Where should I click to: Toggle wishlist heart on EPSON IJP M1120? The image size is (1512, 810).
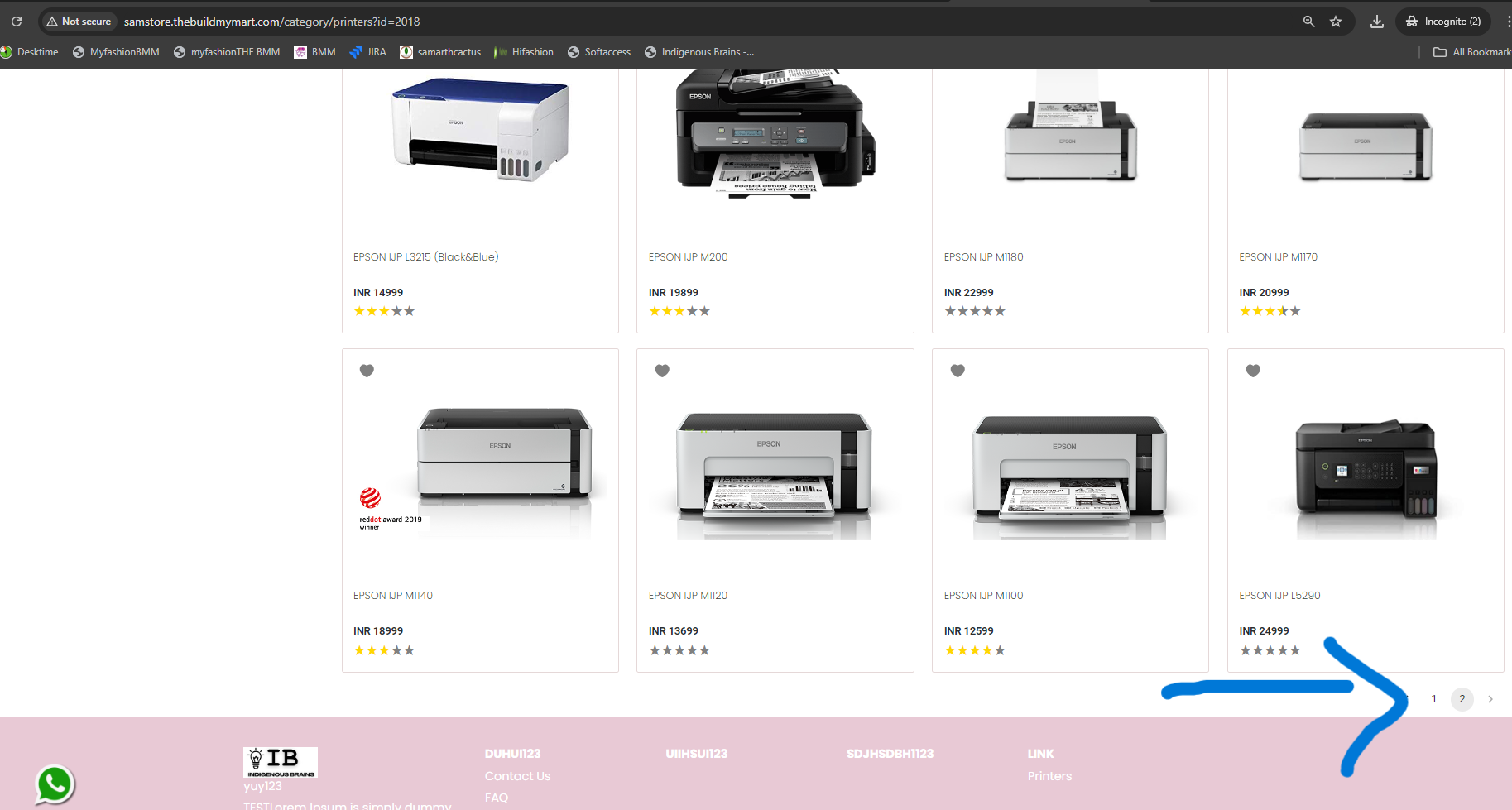662,371
